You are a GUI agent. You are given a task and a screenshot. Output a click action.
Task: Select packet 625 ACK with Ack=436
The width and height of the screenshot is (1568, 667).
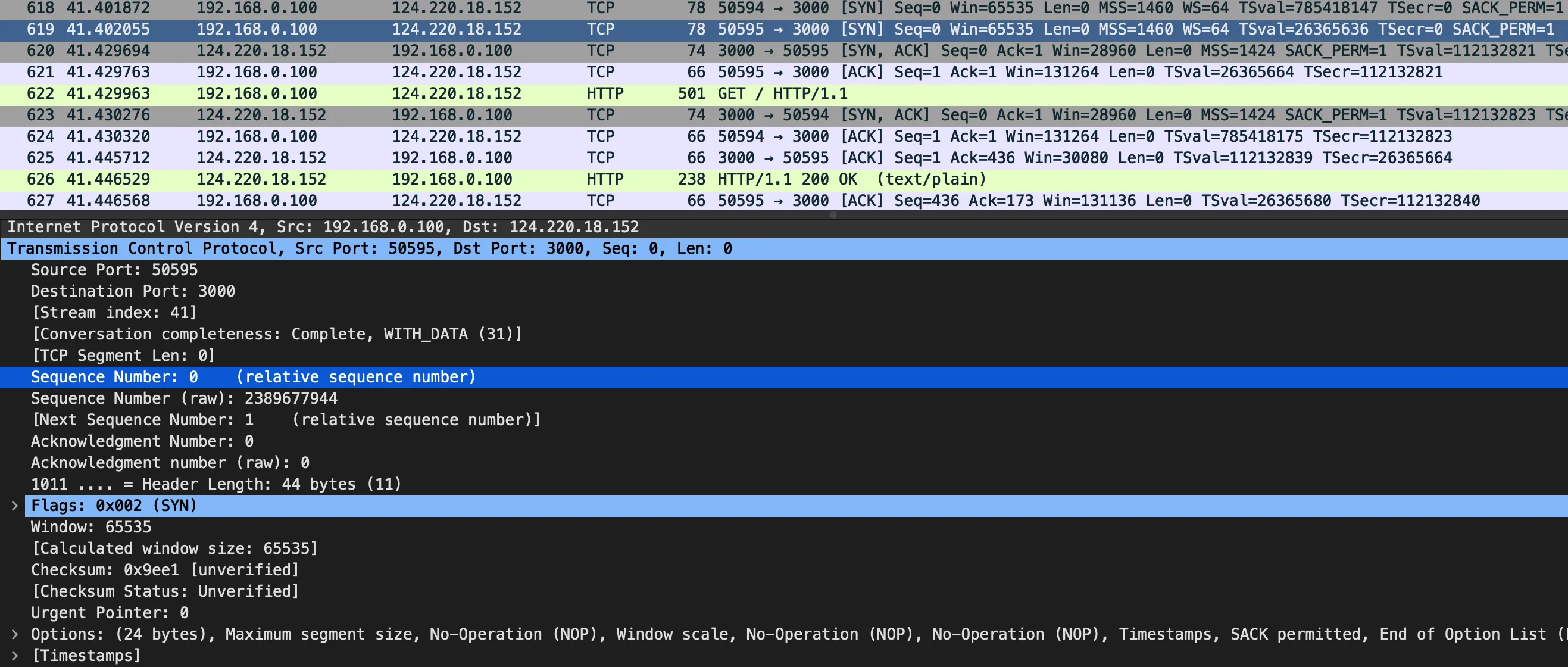(784, 158)
